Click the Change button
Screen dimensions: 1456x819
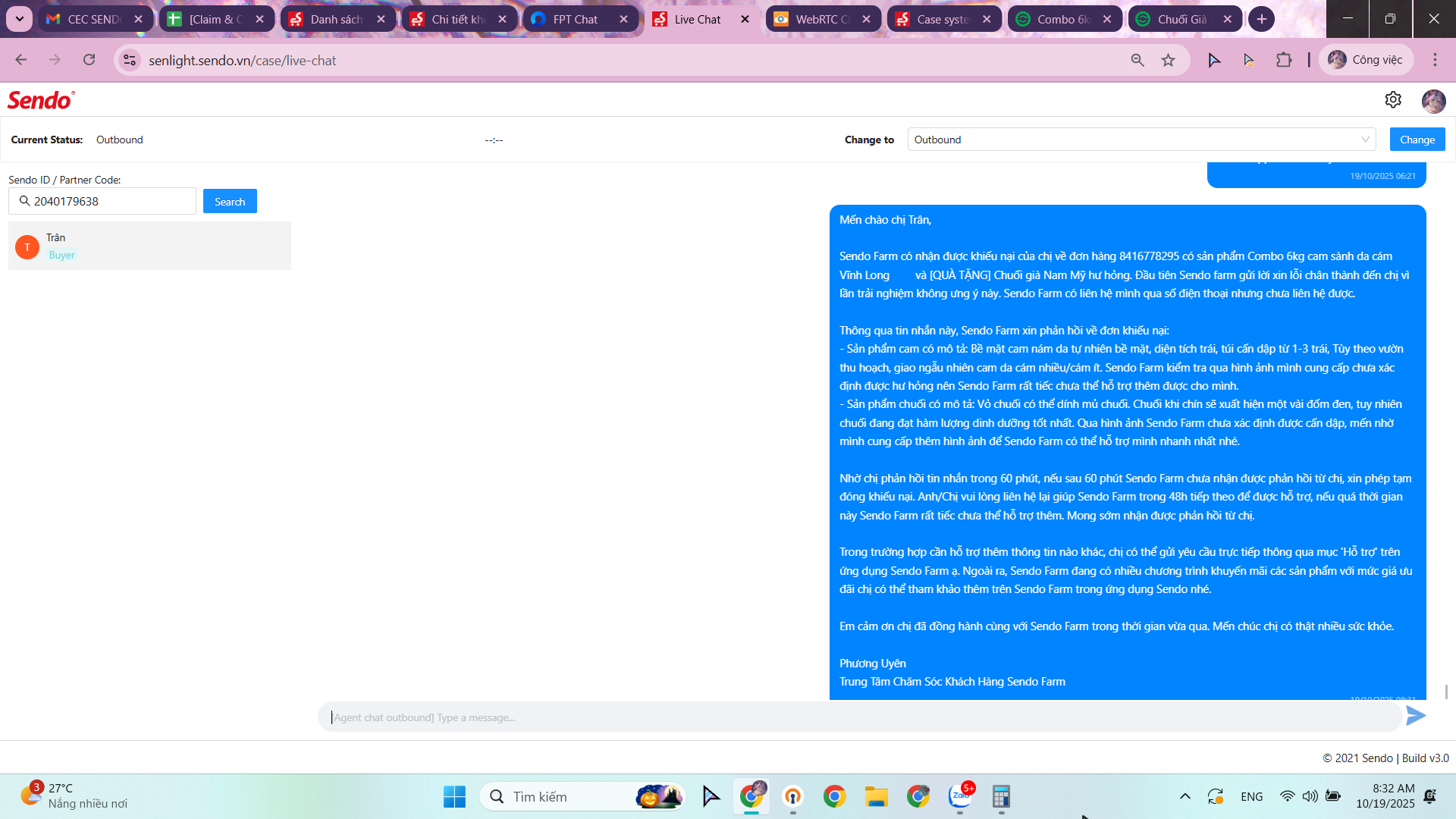(x=1417, y=140)
